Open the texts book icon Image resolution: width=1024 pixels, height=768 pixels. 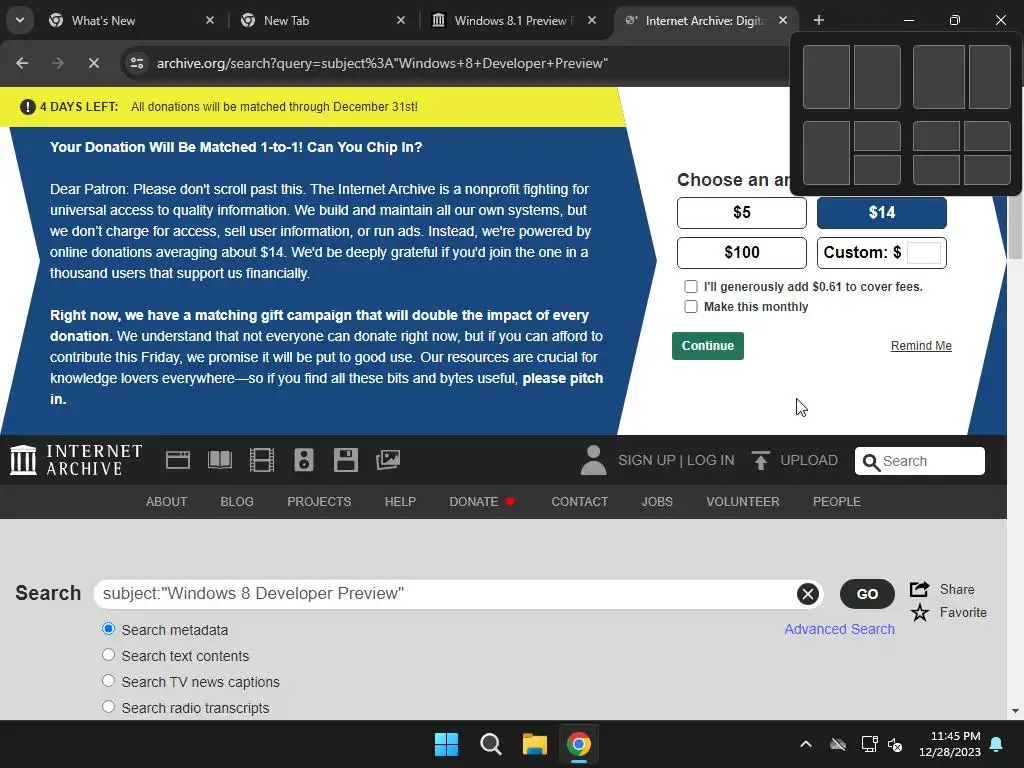[220, 460]
